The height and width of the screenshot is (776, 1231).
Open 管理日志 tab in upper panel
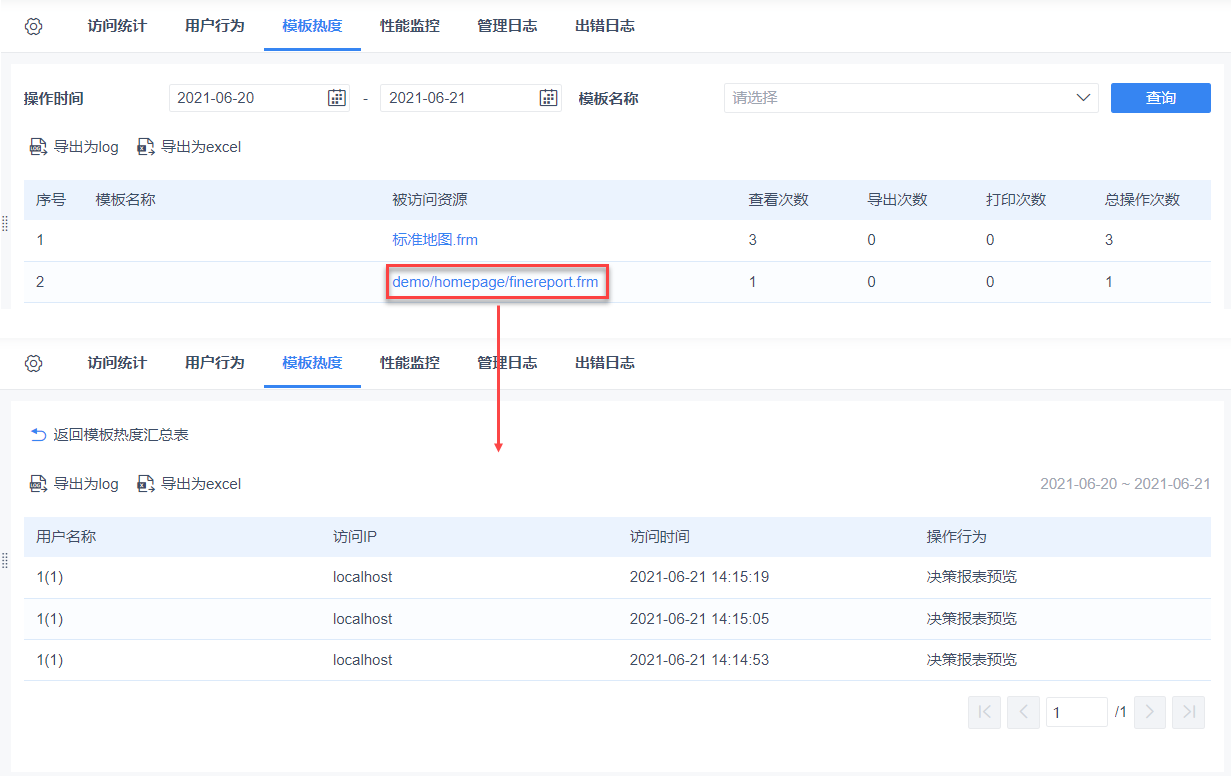[508, 26]
